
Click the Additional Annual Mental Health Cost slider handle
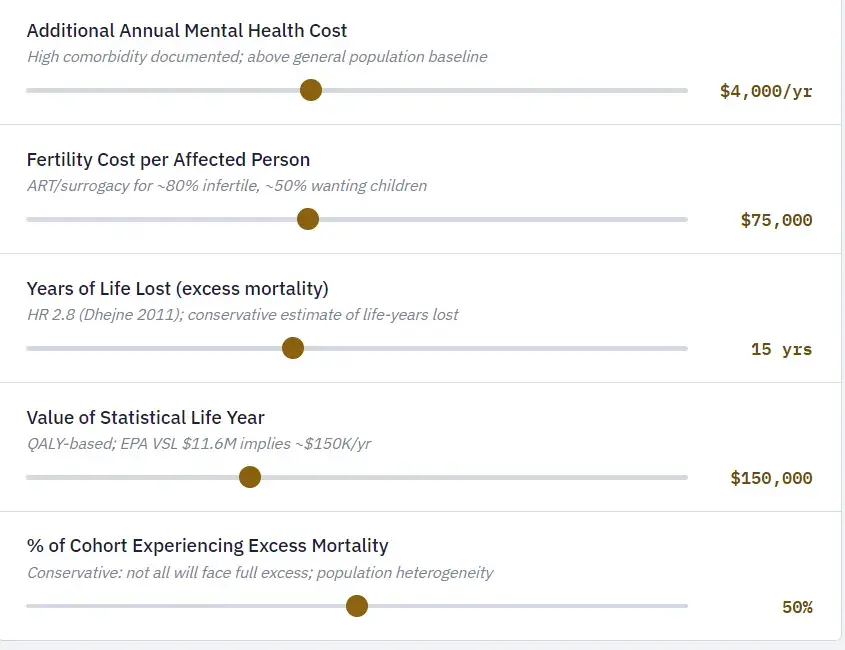click(x=311, y=90)
